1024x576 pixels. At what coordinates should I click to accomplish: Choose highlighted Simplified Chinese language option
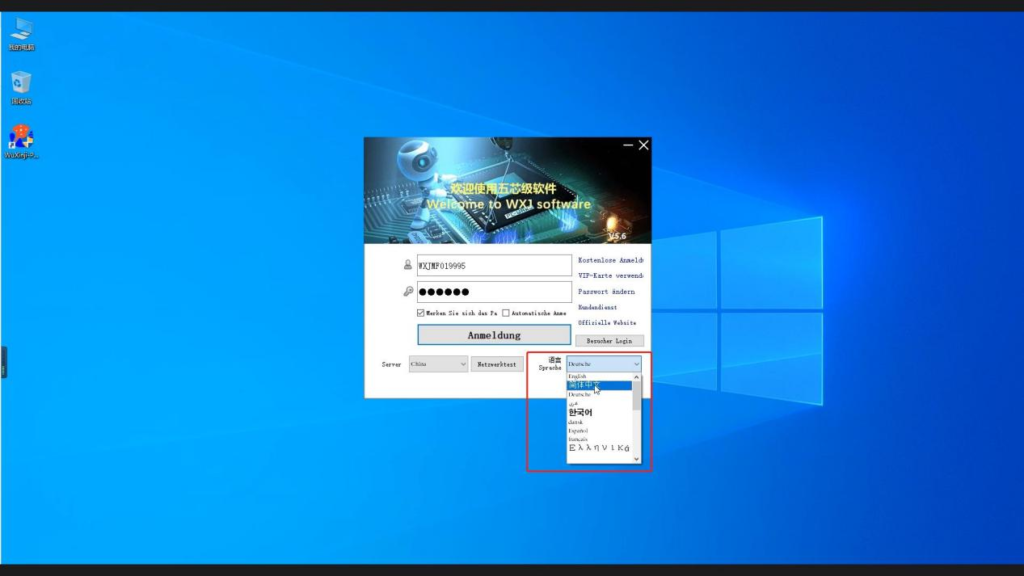tap(599, 386)
